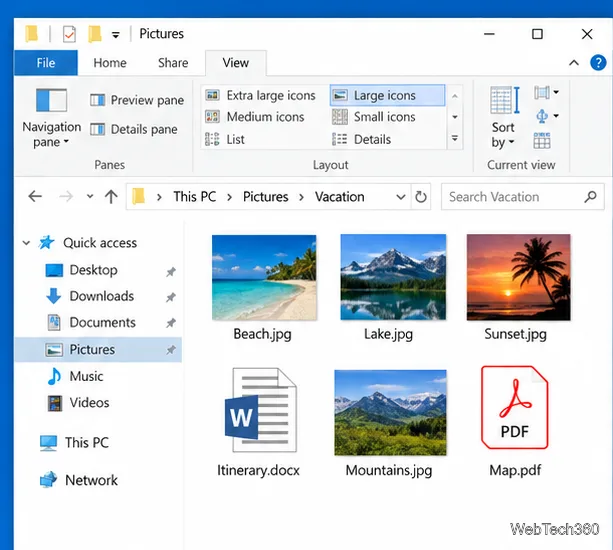Click This PC in the address path

coord(195,197)
